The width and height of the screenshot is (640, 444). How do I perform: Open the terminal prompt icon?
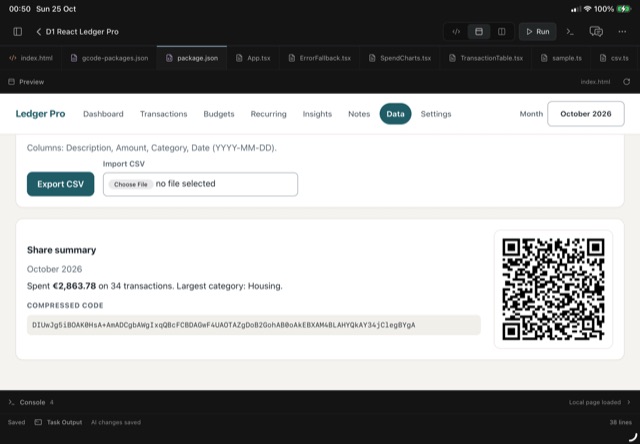pos(570,32)
